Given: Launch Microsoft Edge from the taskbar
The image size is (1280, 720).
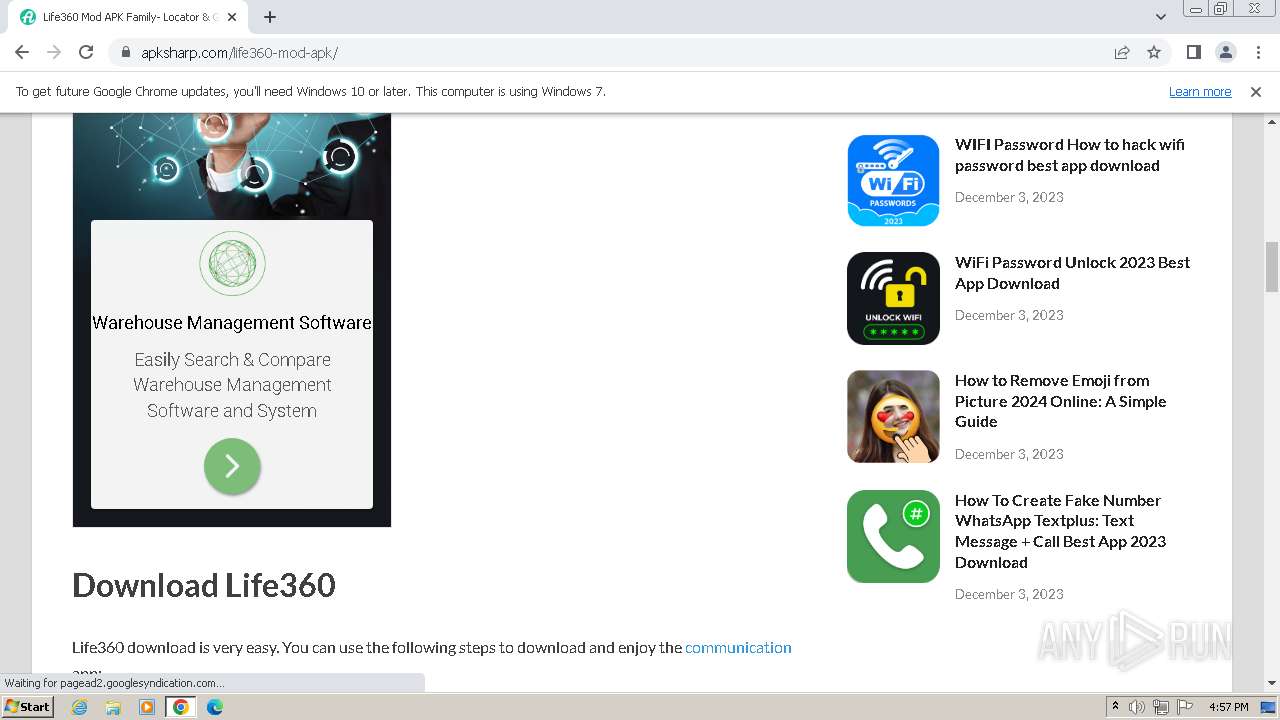Looking at the screenshot, I should (215, 707).
